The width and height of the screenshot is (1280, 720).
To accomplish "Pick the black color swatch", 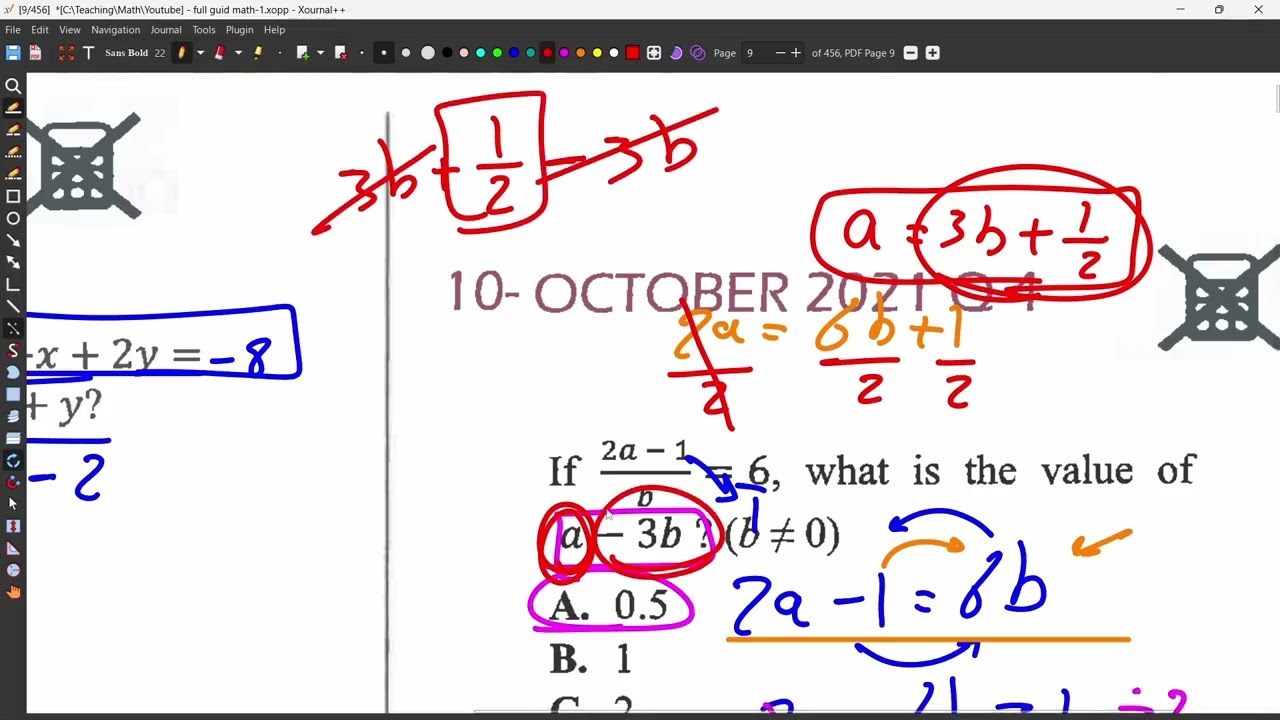I will (x=447, y=53).
